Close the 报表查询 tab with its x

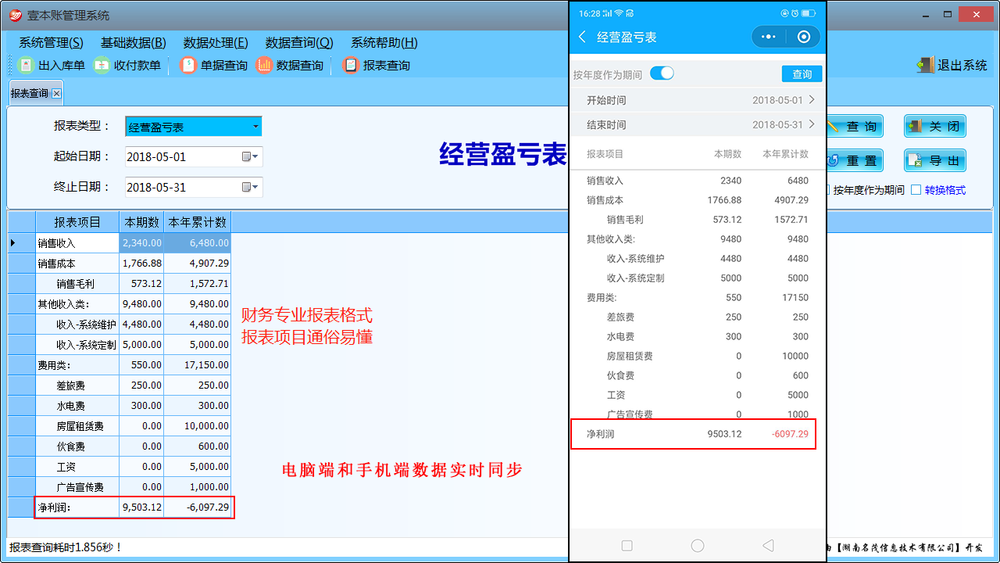click(57, 94)
